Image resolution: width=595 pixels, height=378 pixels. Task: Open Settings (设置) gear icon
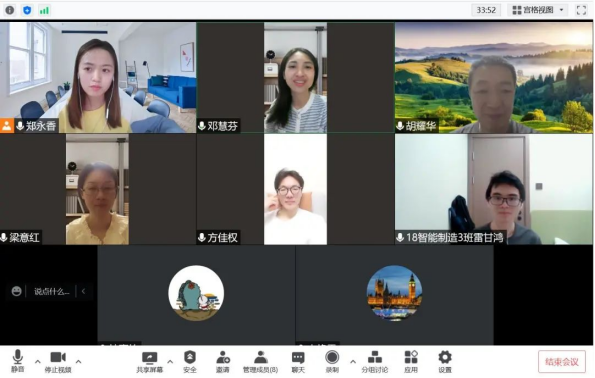[445, 362]
